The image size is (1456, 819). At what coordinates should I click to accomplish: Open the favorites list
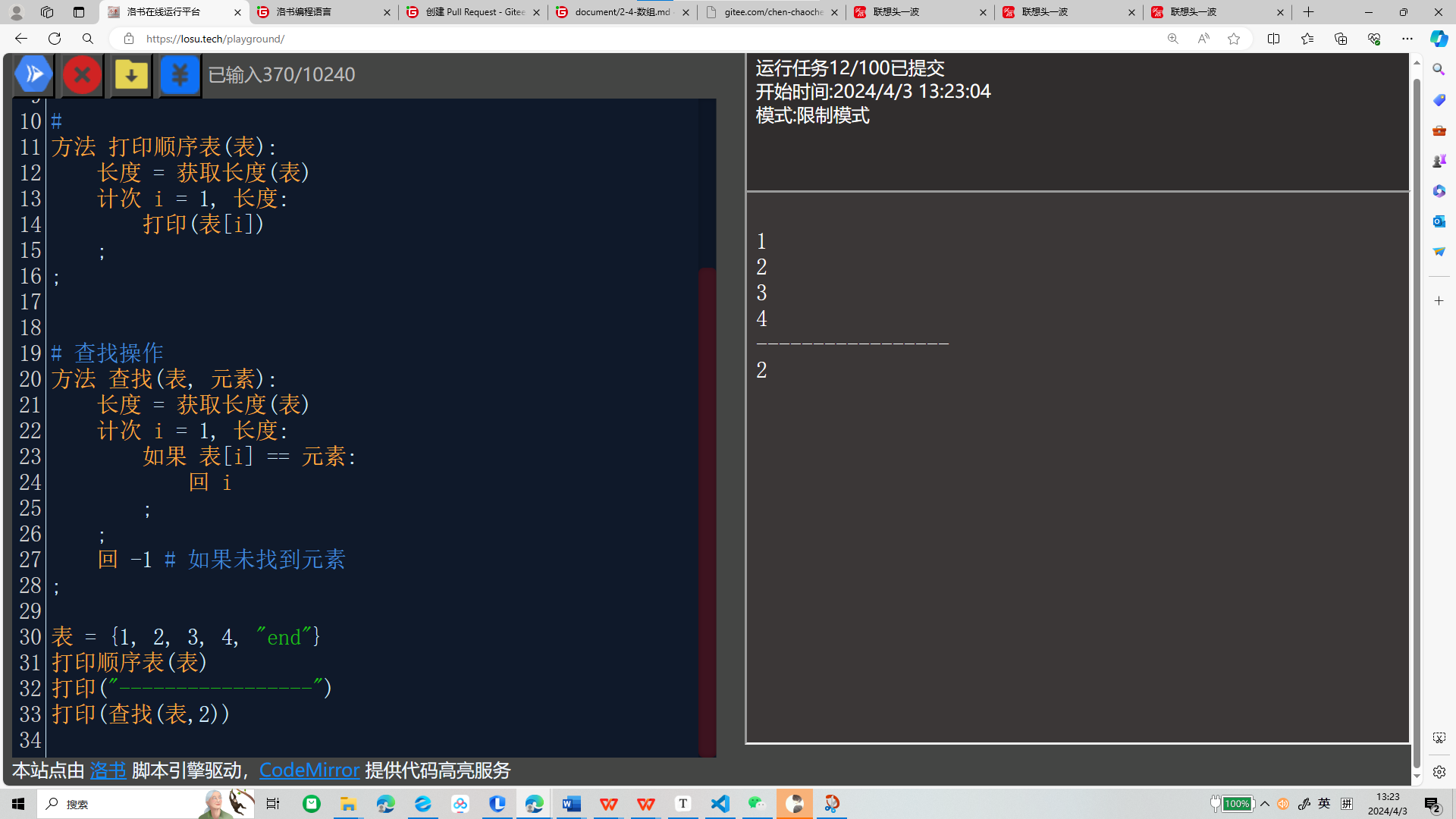coord(1307,39)
